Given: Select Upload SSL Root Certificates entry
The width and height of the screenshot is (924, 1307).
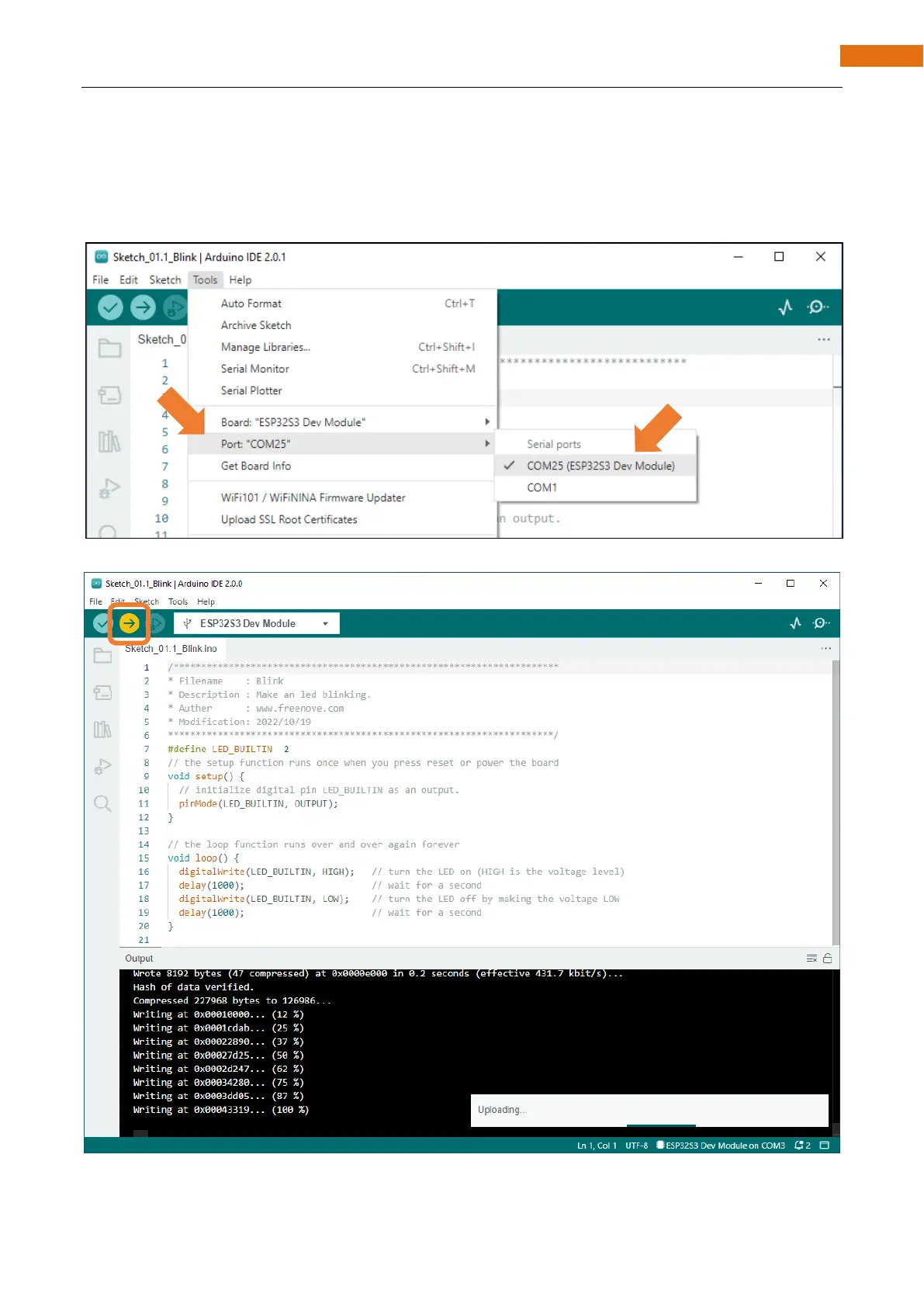Looking at the screenshot, I should [343, 519].
